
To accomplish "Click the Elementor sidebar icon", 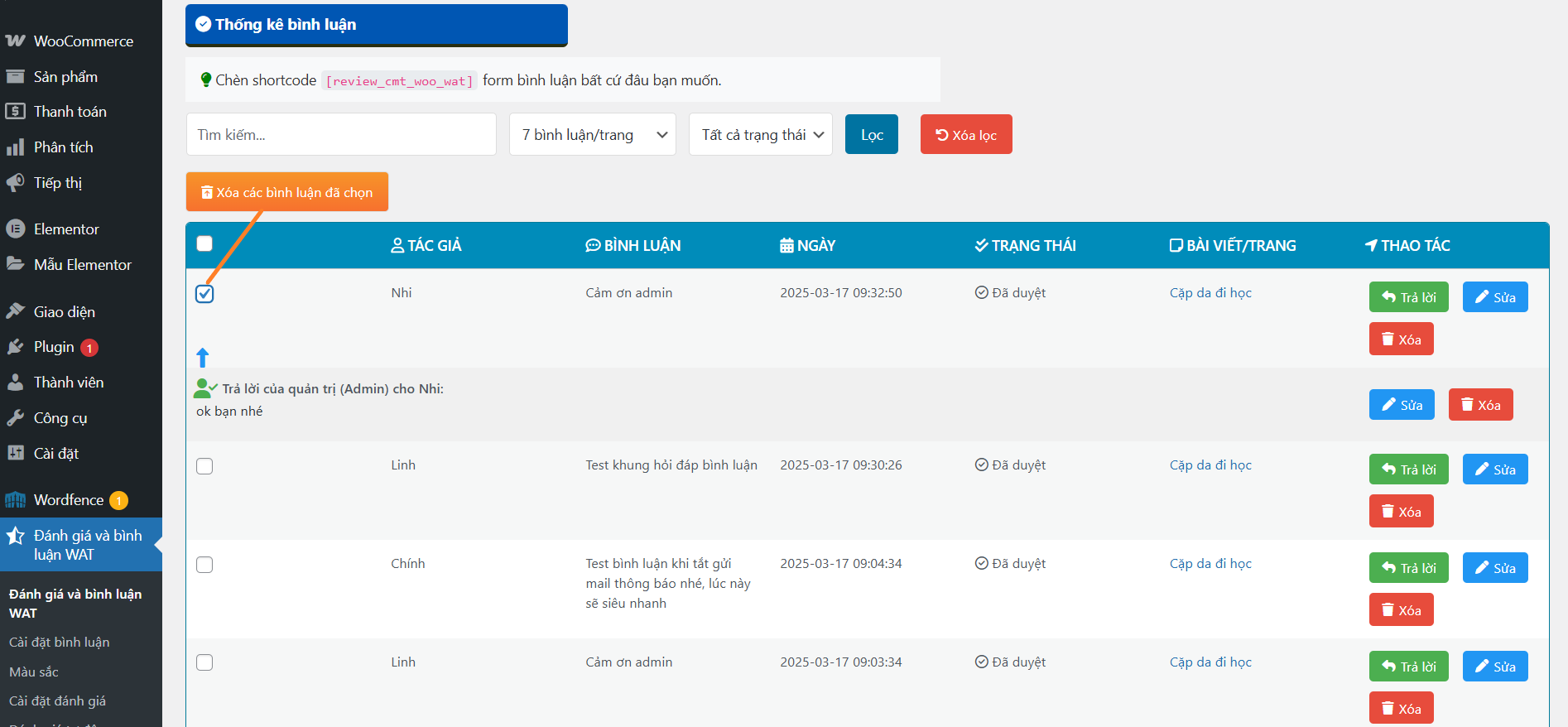I will pyautogui.click(x=15, y=229).
